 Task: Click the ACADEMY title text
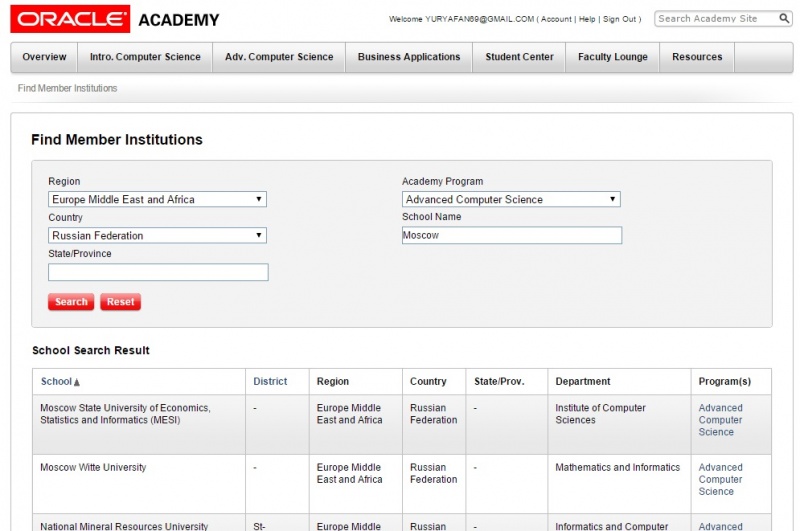pos(179,20)
